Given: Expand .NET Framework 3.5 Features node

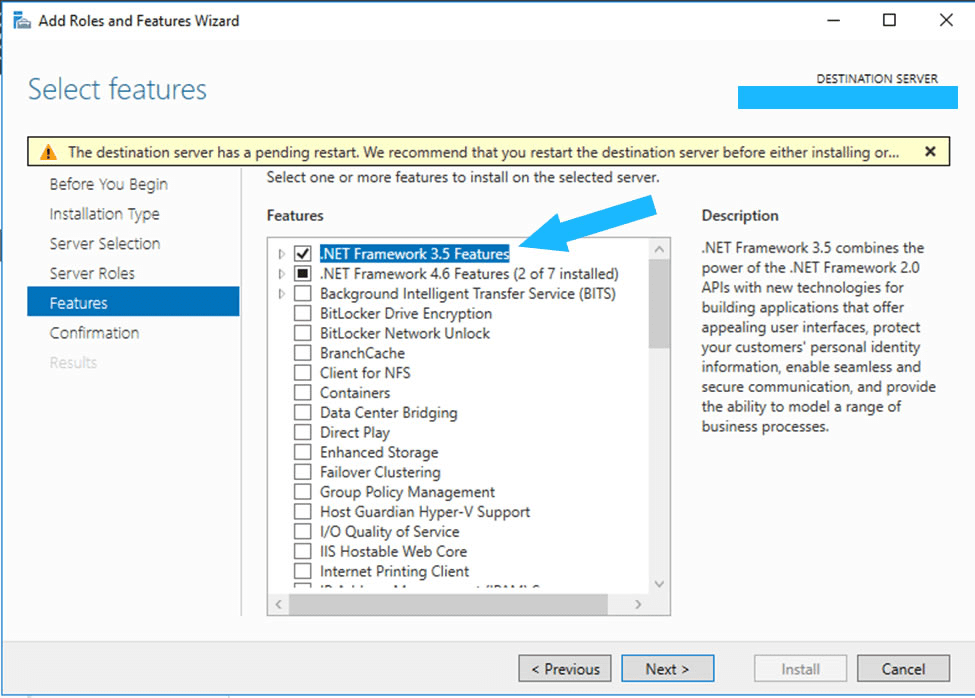Looking at the screenshot, I should [x=282, y=254].
